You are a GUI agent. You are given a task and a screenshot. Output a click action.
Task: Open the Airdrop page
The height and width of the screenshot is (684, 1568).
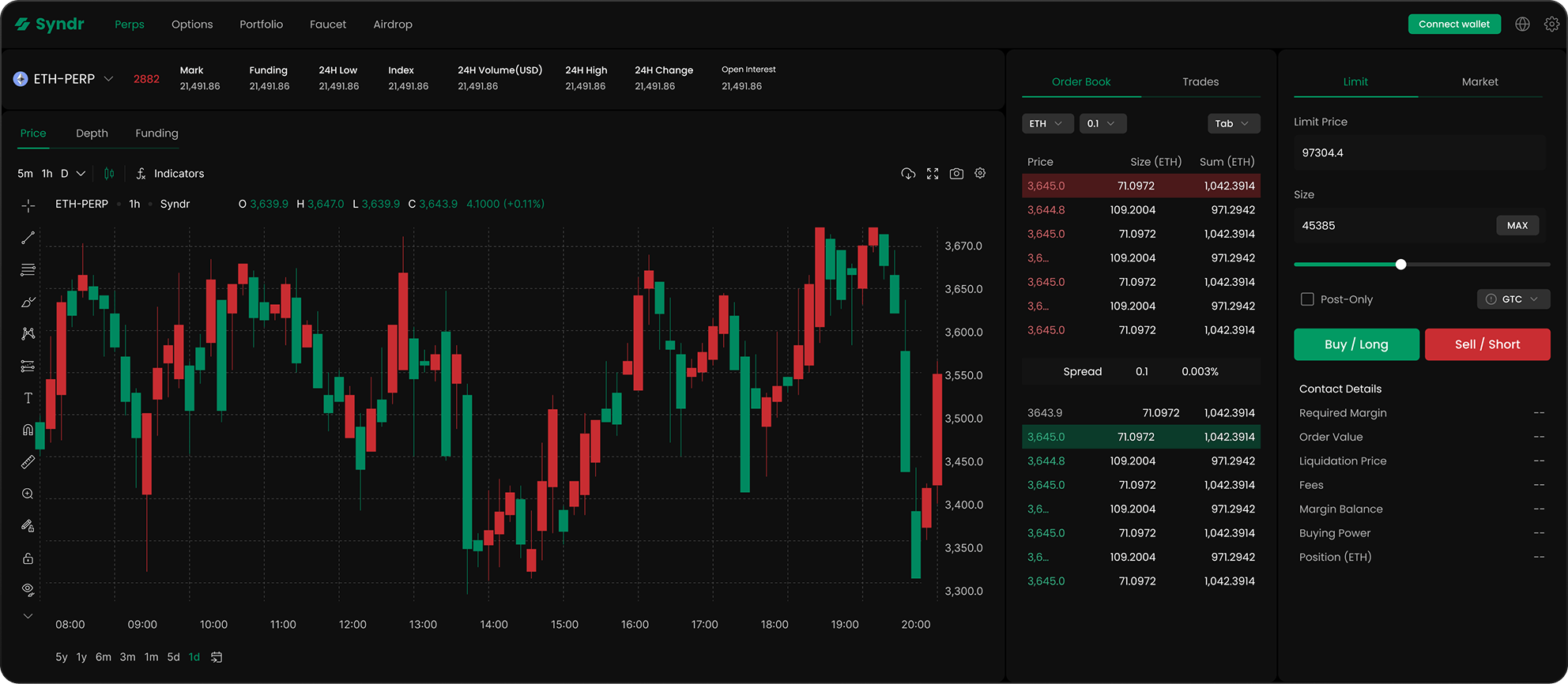tap(393, 24)
